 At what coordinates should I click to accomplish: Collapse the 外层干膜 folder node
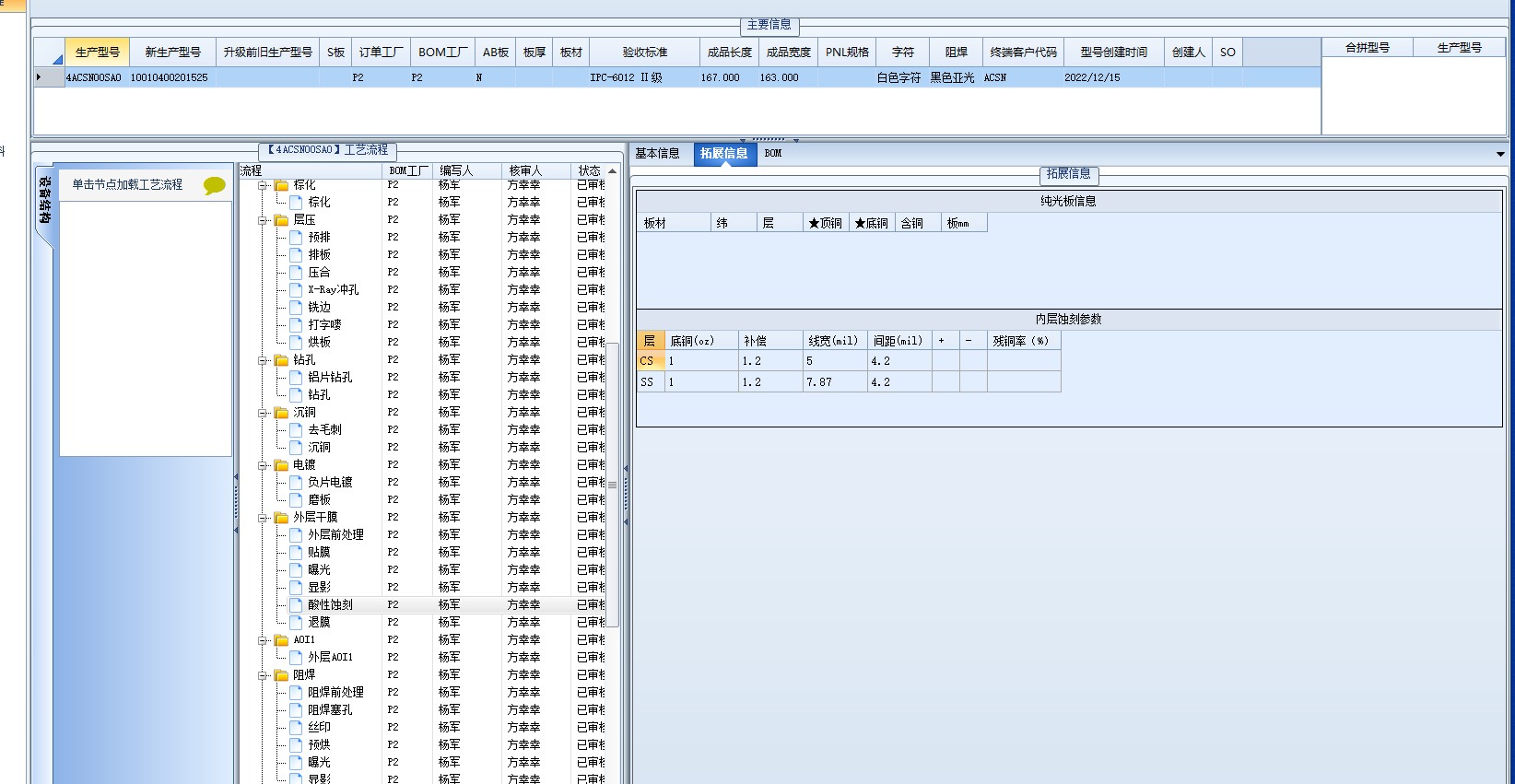[263, 518]
